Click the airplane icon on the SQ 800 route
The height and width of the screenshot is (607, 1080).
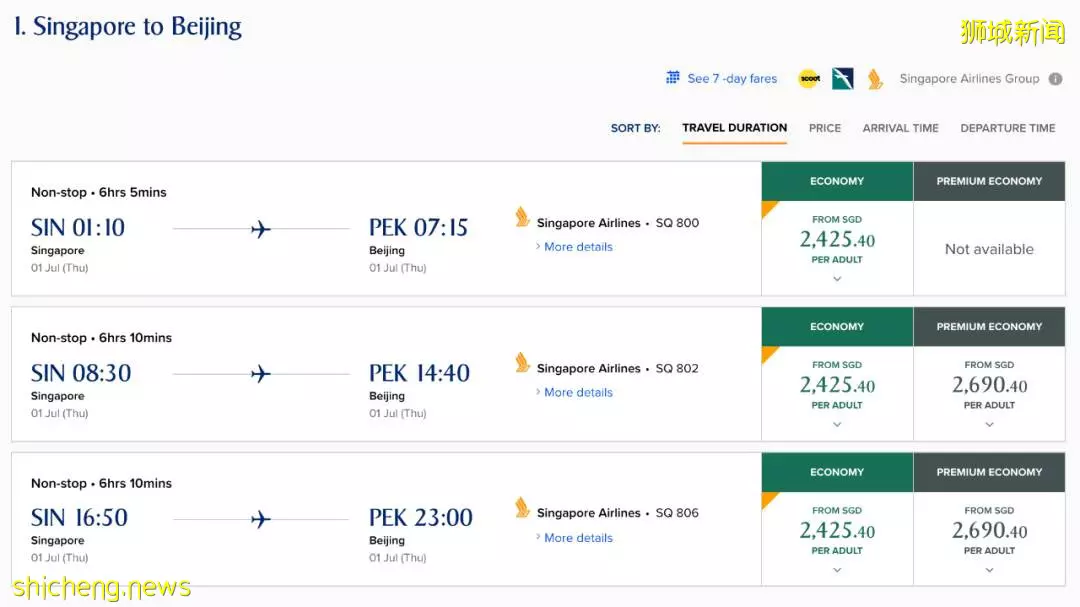[x=260, y=229]
